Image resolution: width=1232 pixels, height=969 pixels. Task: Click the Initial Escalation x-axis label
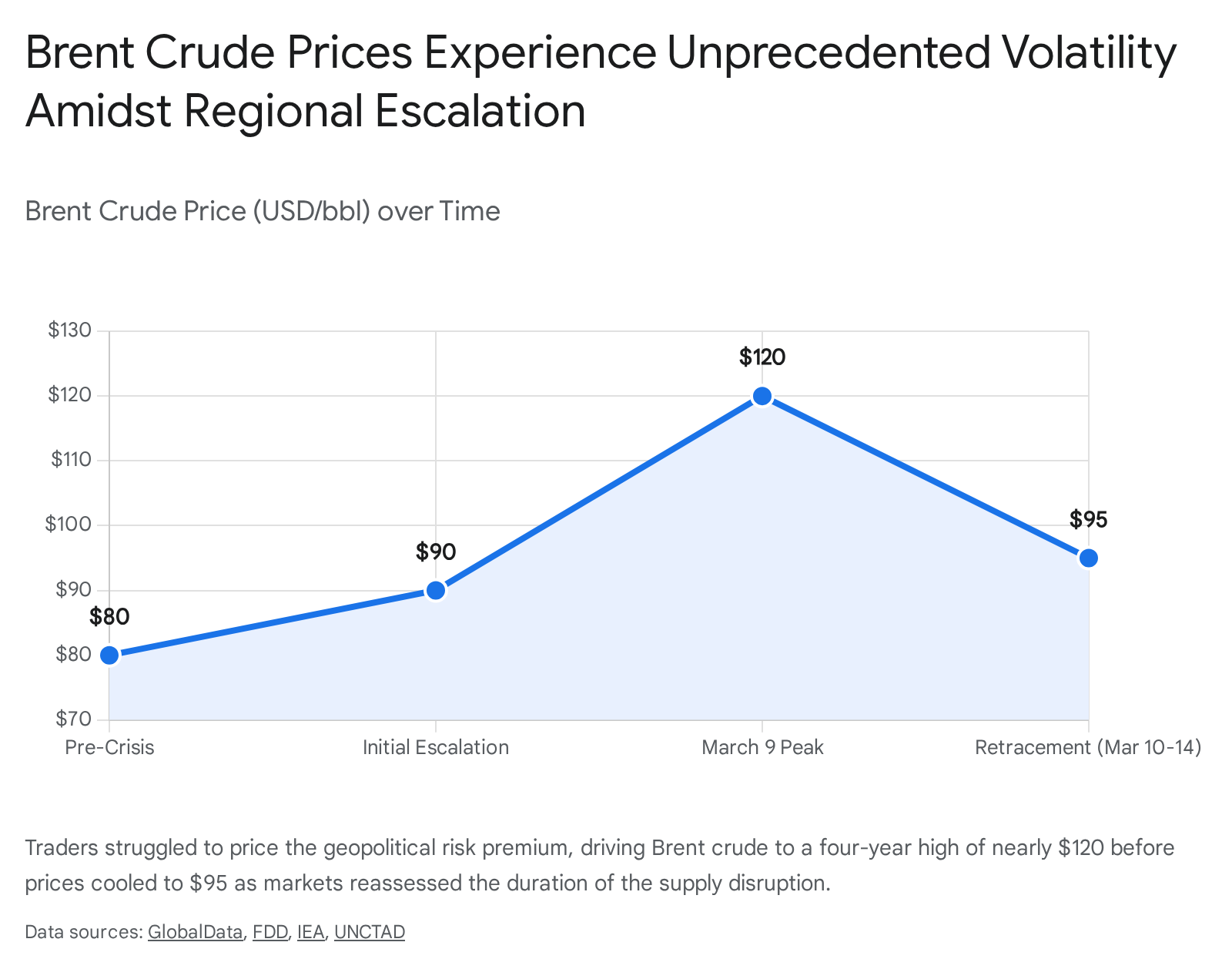pos(436,747)
